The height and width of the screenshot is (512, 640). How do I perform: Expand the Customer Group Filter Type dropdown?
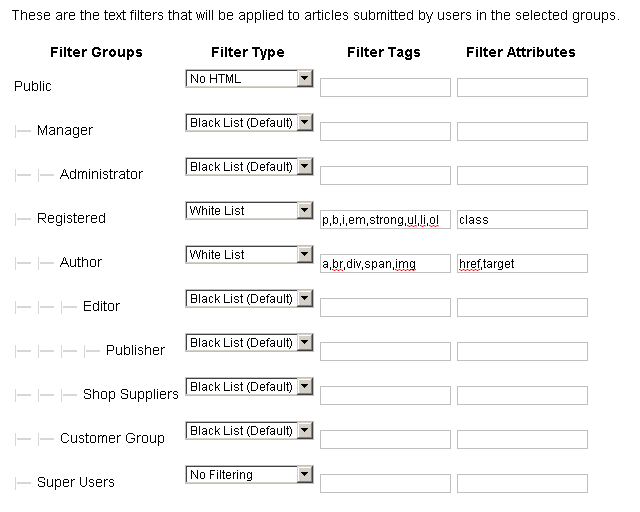click(x=250, y=431)
